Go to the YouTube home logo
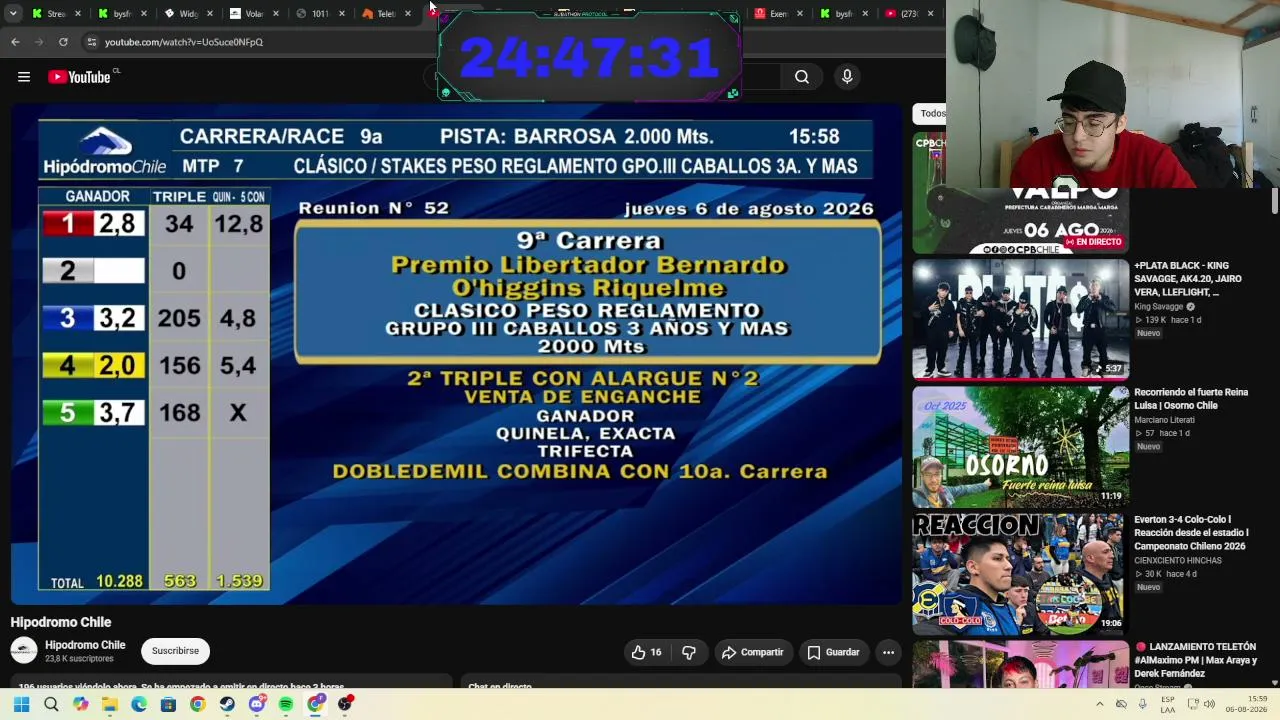The width and height of the screenshot is (1280, 720). point(79,77)
